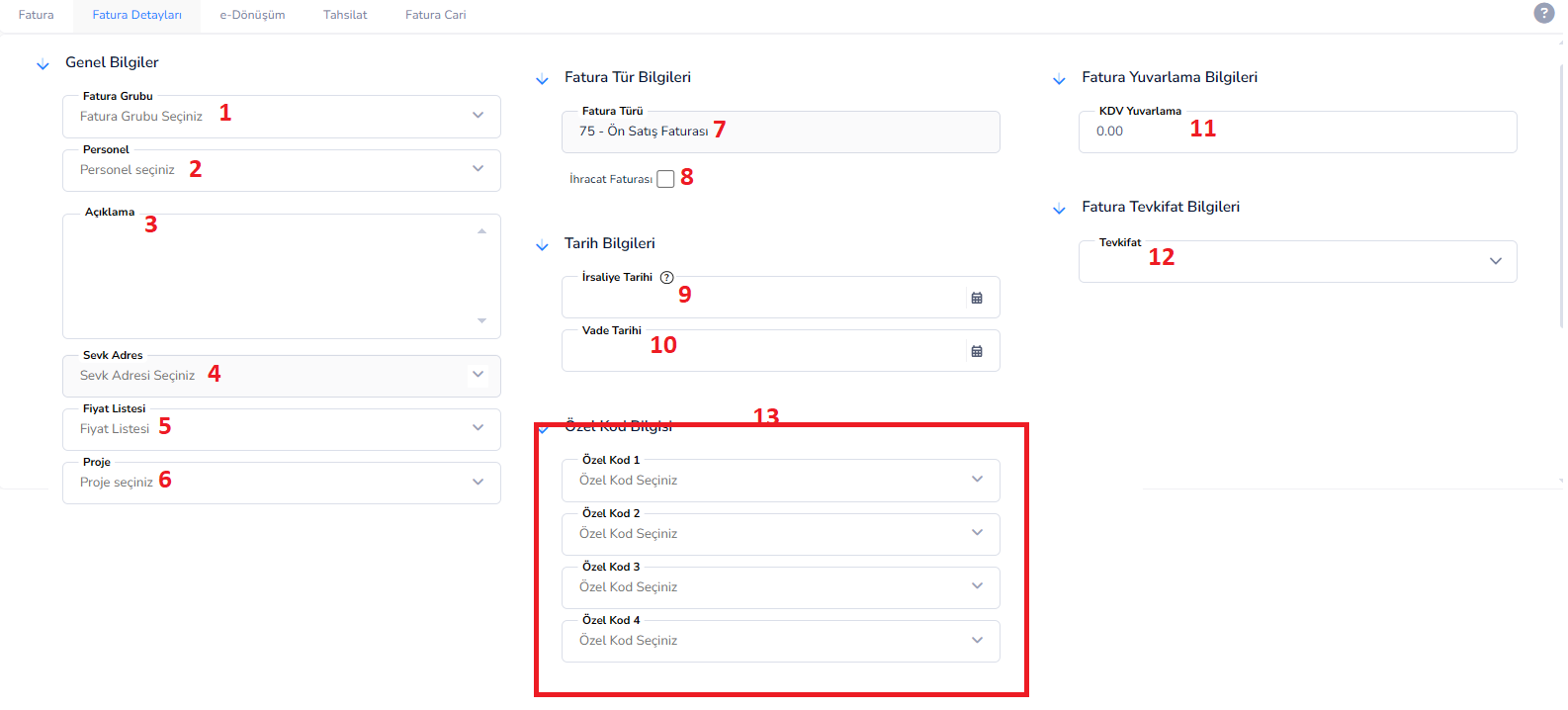Collapse the Genel Bilgiler section chevron
The image size is (1568, 710).
pyautogui.click(x=43, y=65)
